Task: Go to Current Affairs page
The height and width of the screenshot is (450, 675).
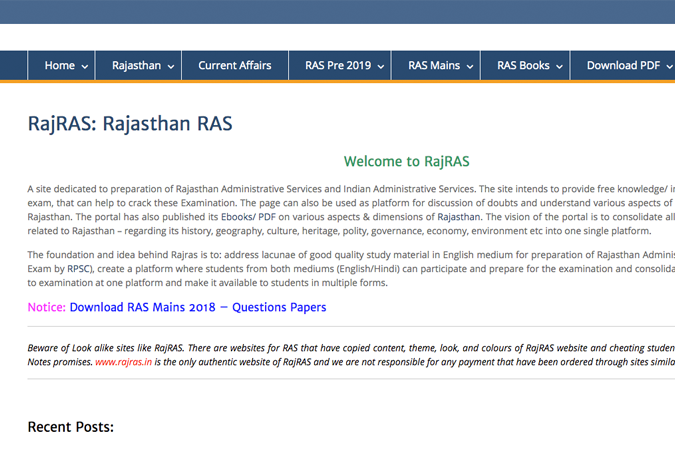Action: (x=234, y=66)
